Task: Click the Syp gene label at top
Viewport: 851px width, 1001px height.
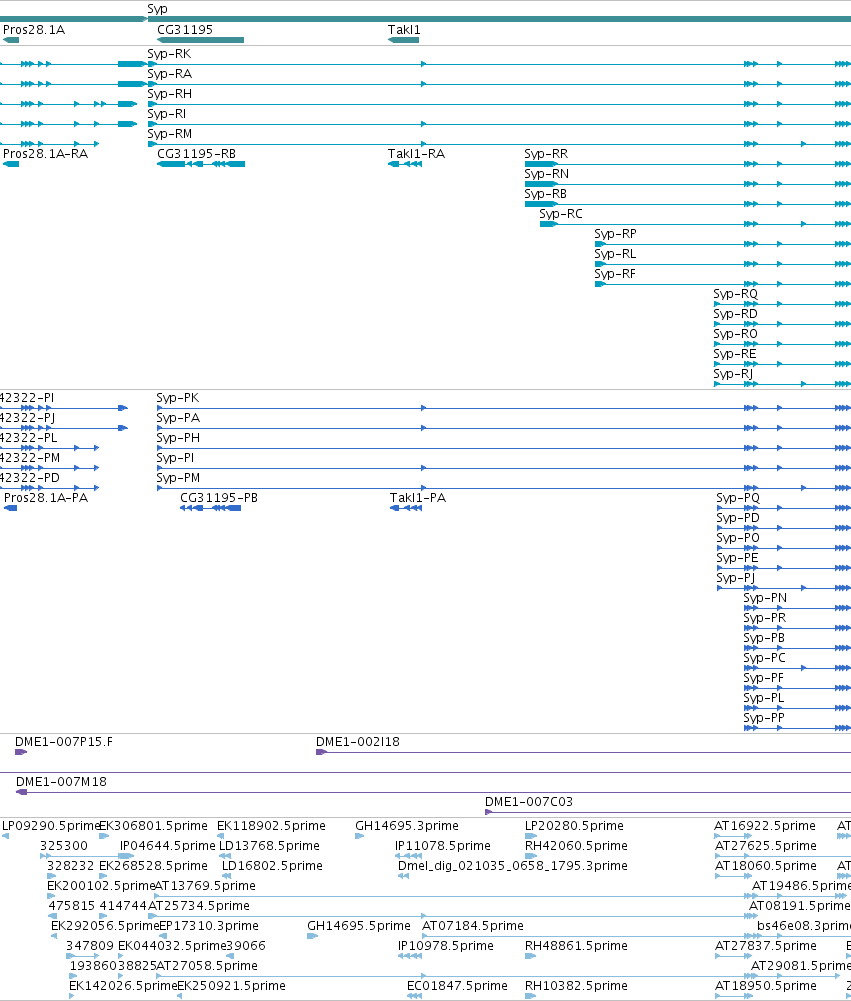Action: [157, 9]
